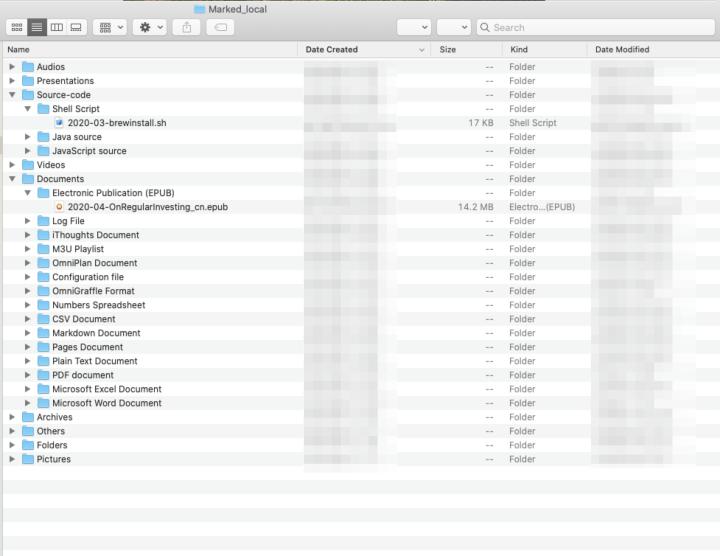The image size is (720, 556).
Task: Open the gear action menu
Action: (150, 28)
